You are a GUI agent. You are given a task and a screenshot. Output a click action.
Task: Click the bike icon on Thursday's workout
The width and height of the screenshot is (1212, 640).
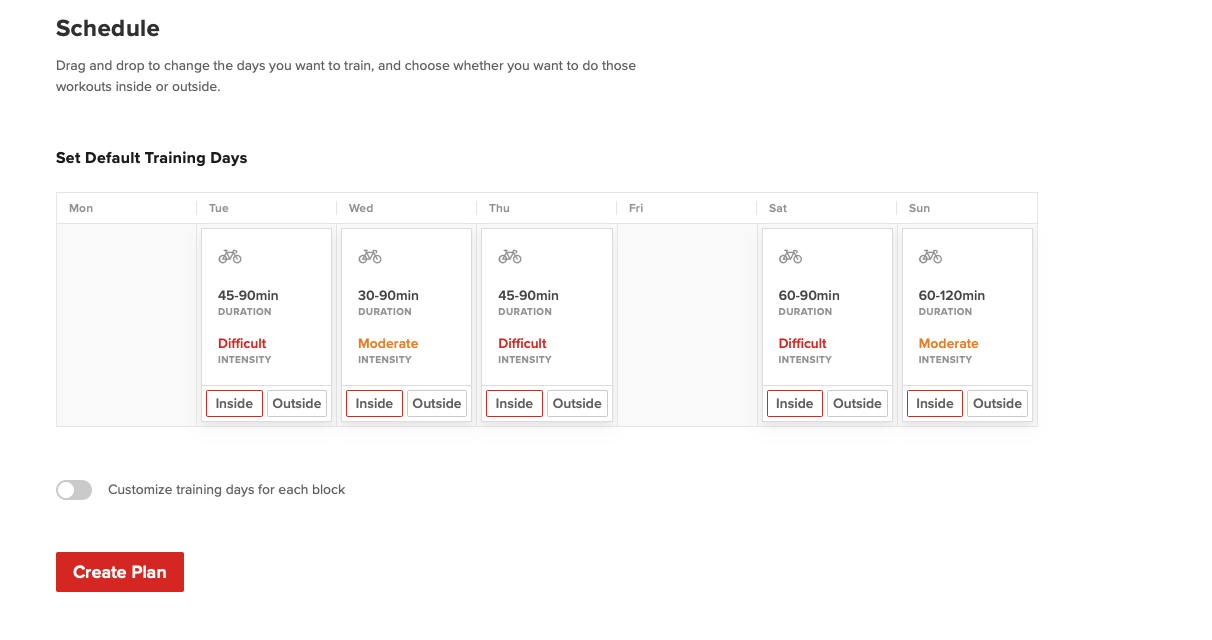(510, 257)
